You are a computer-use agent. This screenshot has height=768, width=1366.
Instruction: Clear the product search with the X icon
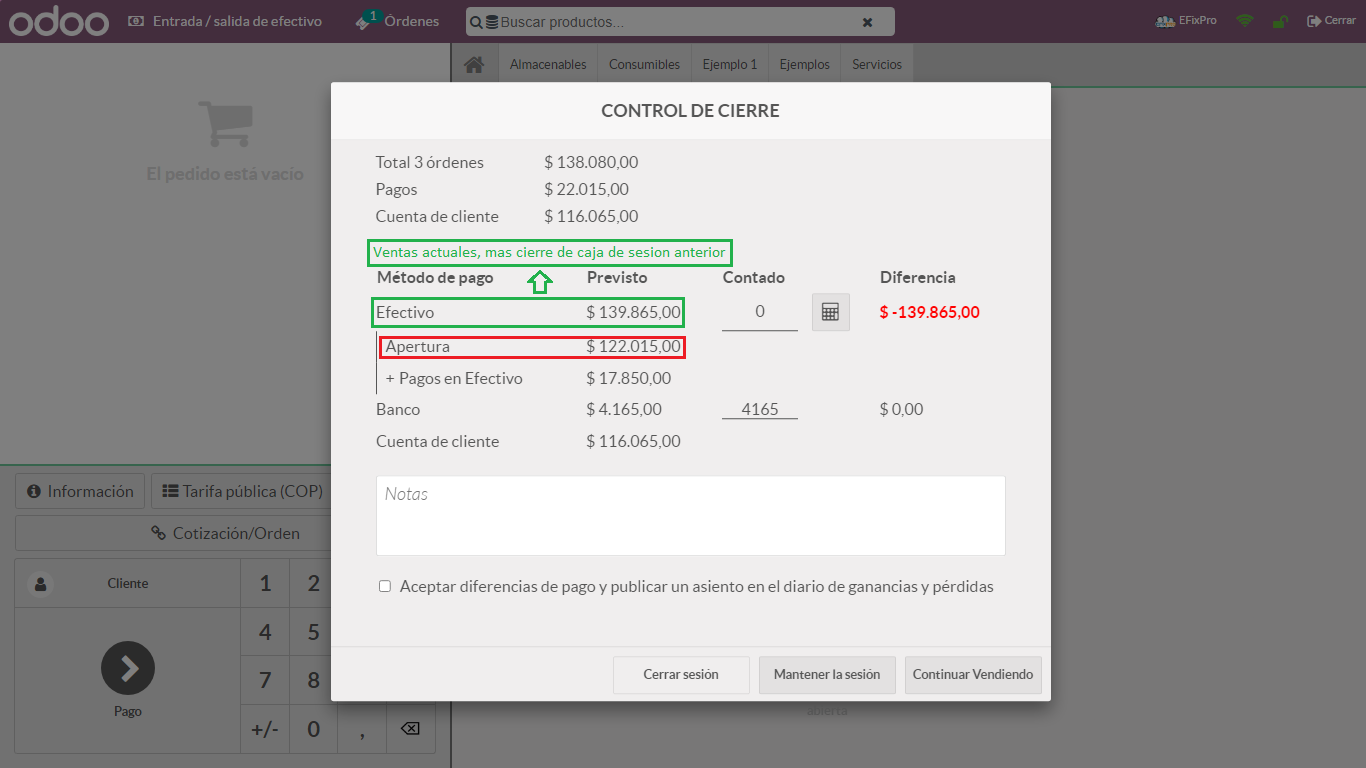tap(867, 22)
